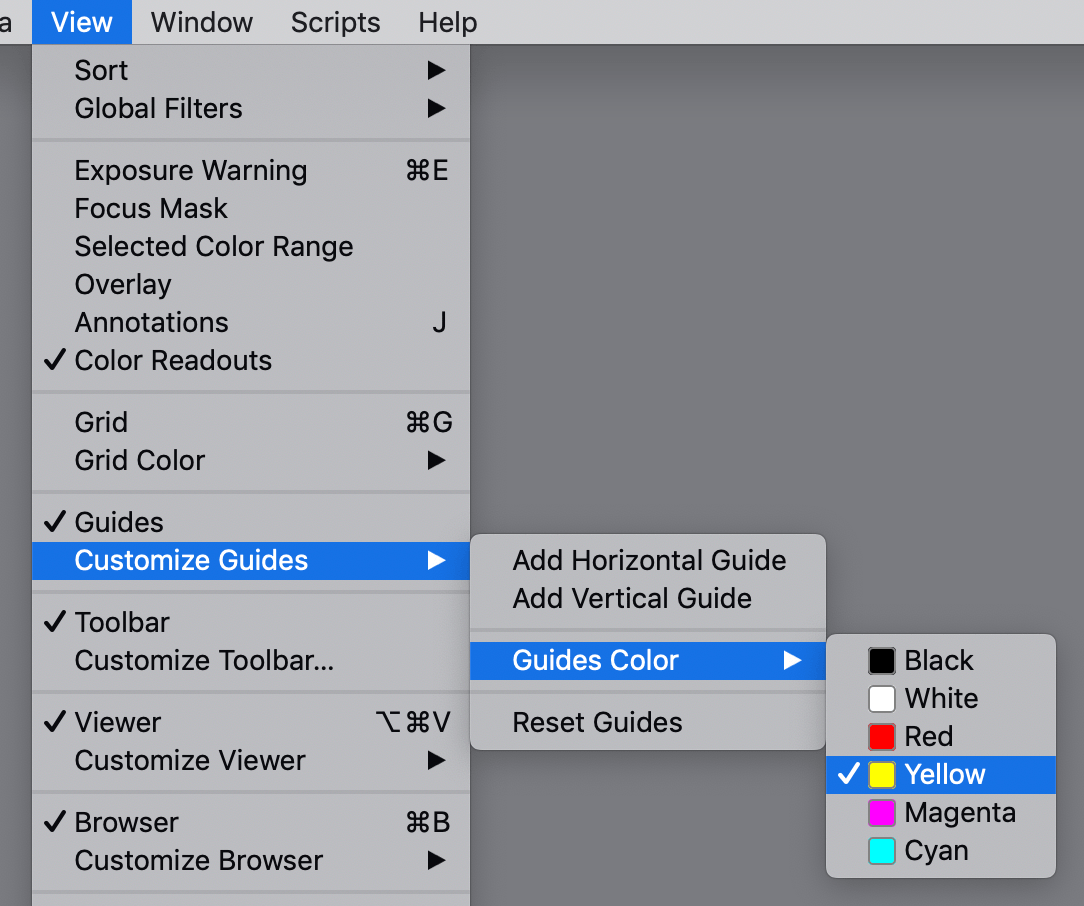Uncheck Color Readouts
The width and height of the screenshot is (1084, 906).
click(x=251, y=361)
